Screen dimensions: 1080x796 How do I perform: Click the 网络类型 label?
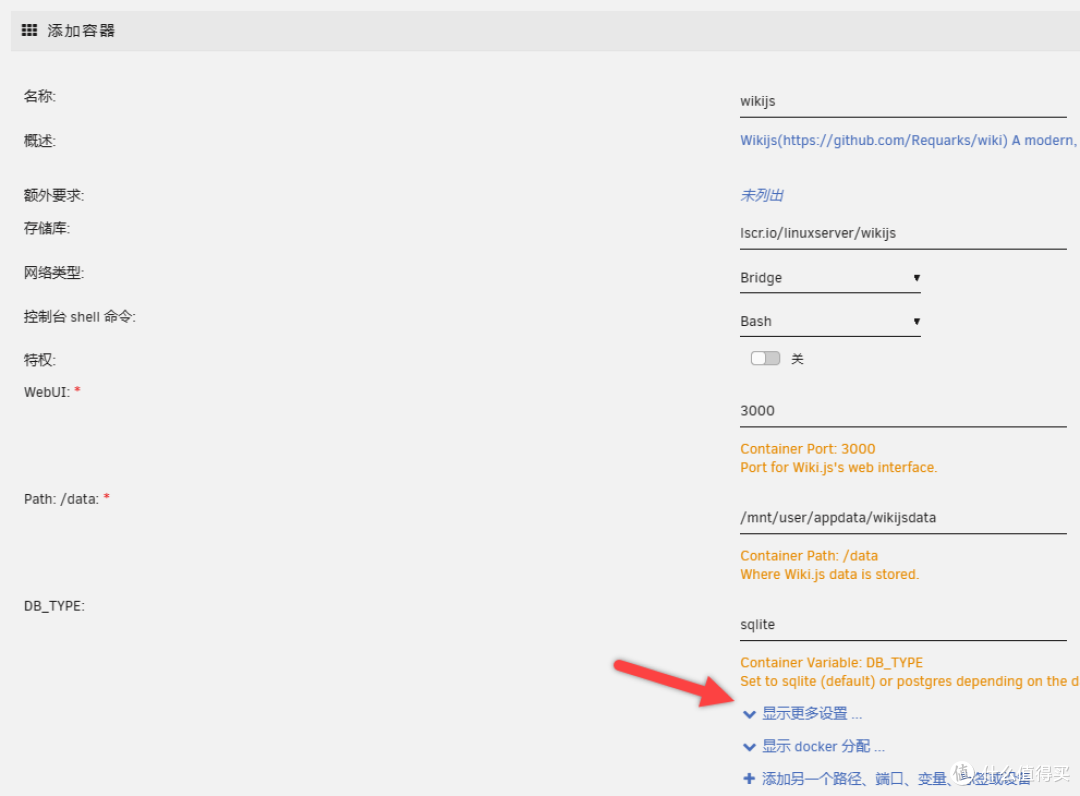pyautogui.click(x=54, y=273)
